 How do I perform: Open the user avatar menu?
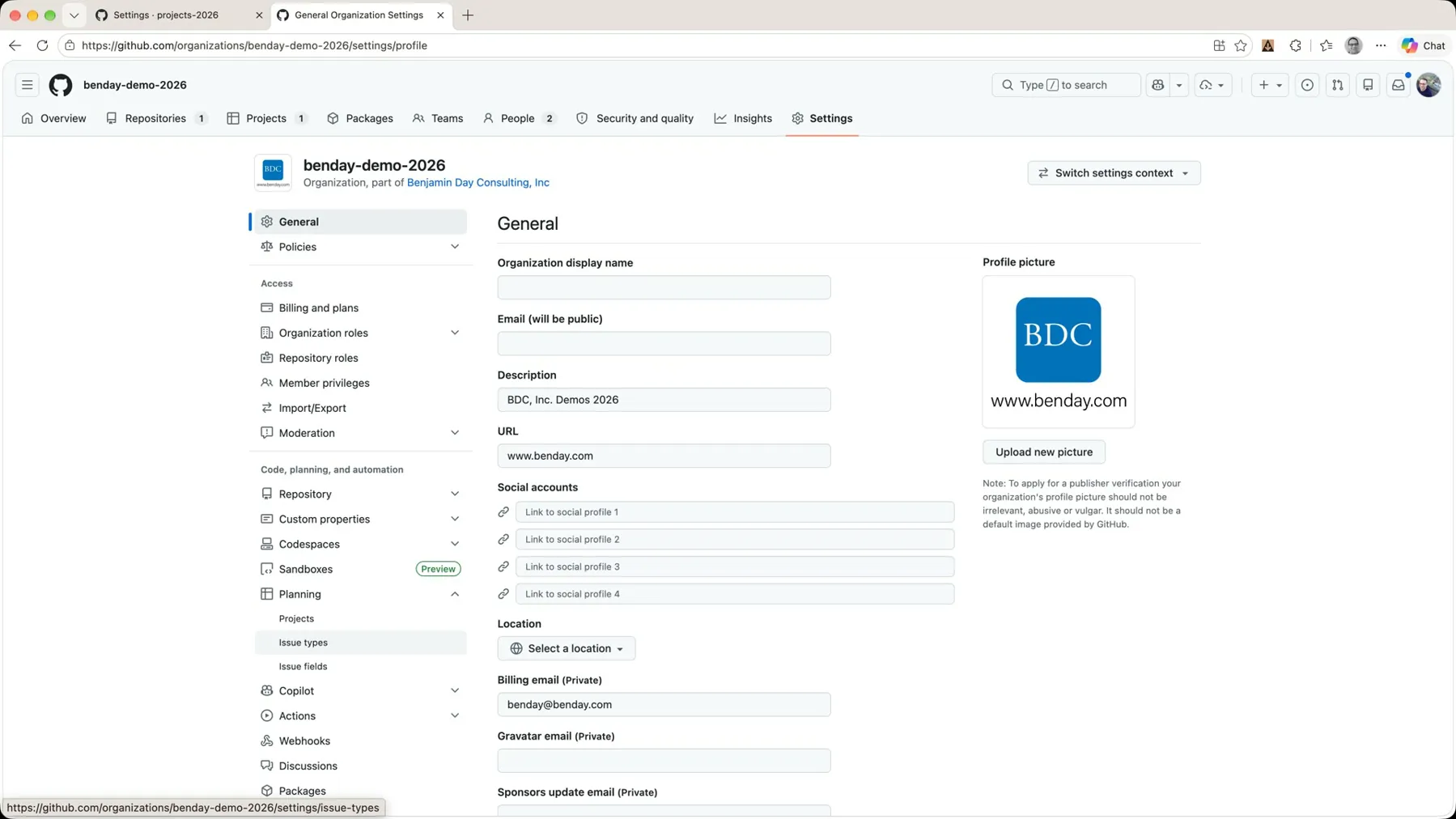pos(1428,85)
